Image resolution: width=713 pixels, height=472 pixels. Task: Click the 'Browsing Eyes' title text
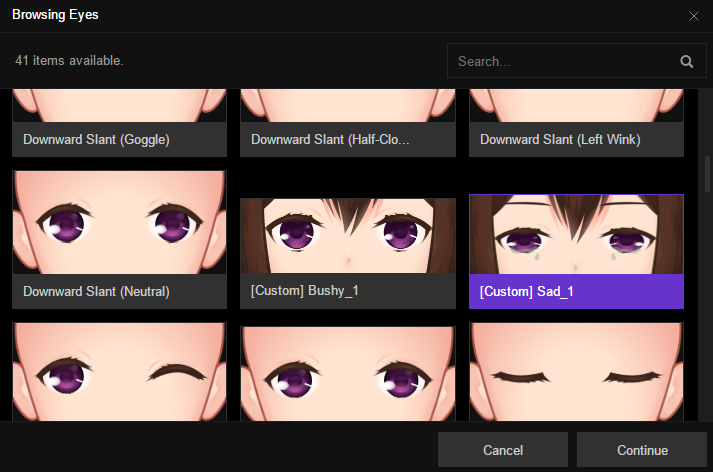(x=55, y=15)
